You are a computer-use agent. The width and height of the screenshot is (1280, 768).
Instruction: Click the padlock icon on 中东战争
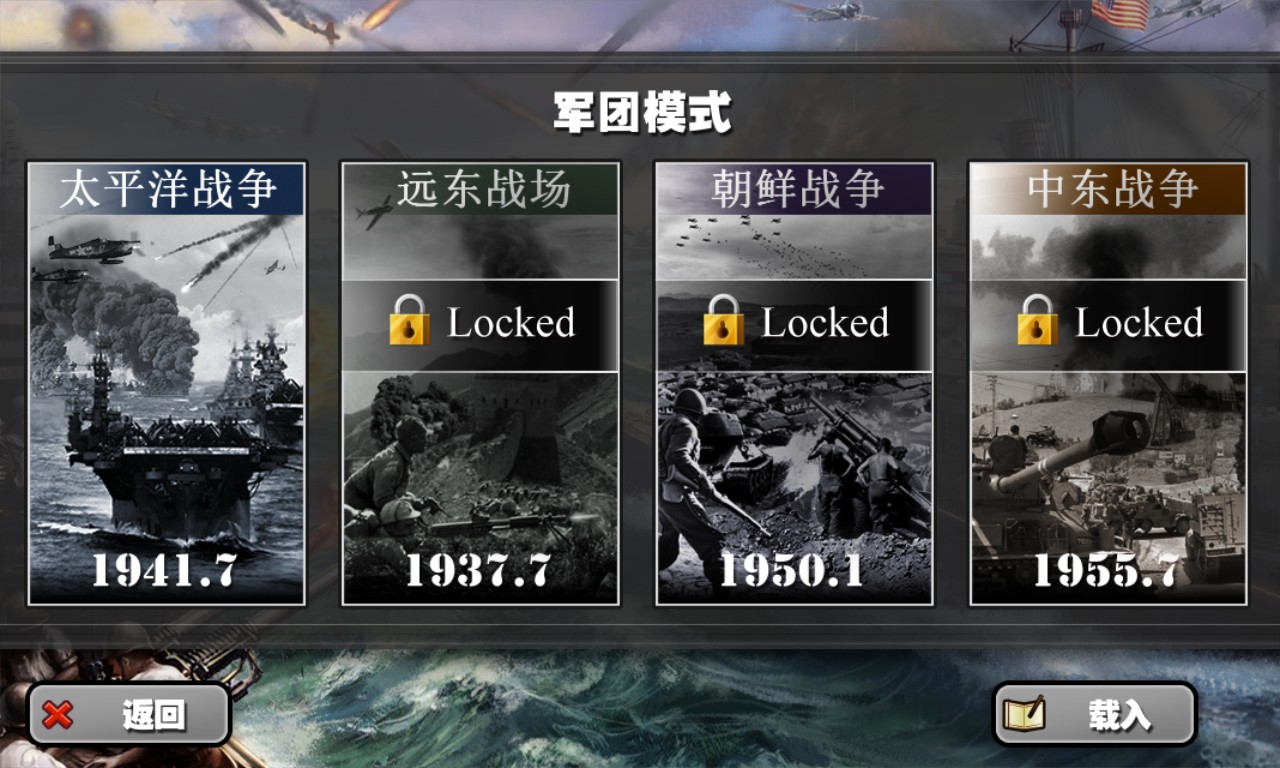point(1037,320)
